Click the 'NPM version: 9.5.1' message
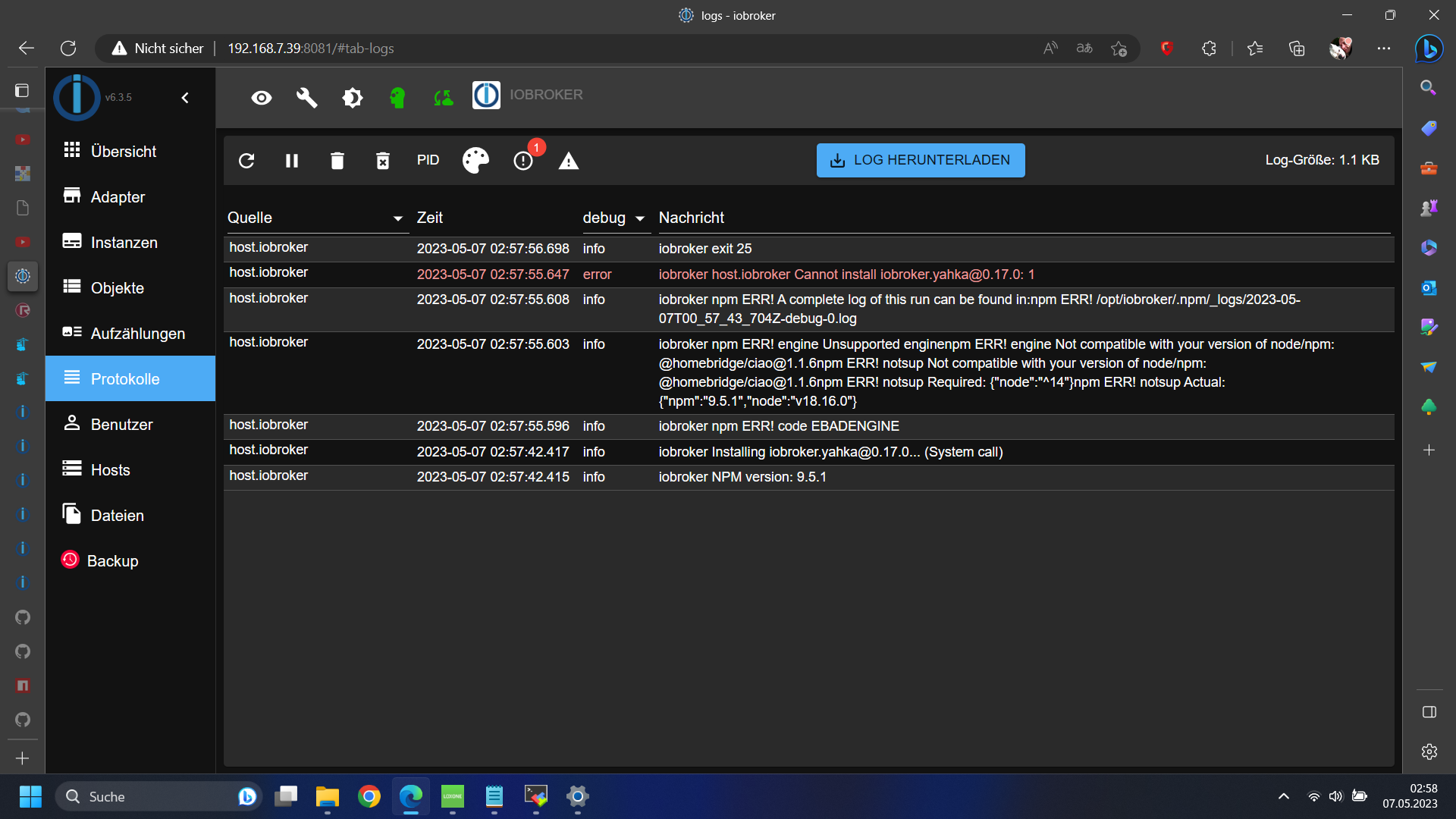This screenshot has width=1456, height=819. pyautogui.click(x=742, y=477)
